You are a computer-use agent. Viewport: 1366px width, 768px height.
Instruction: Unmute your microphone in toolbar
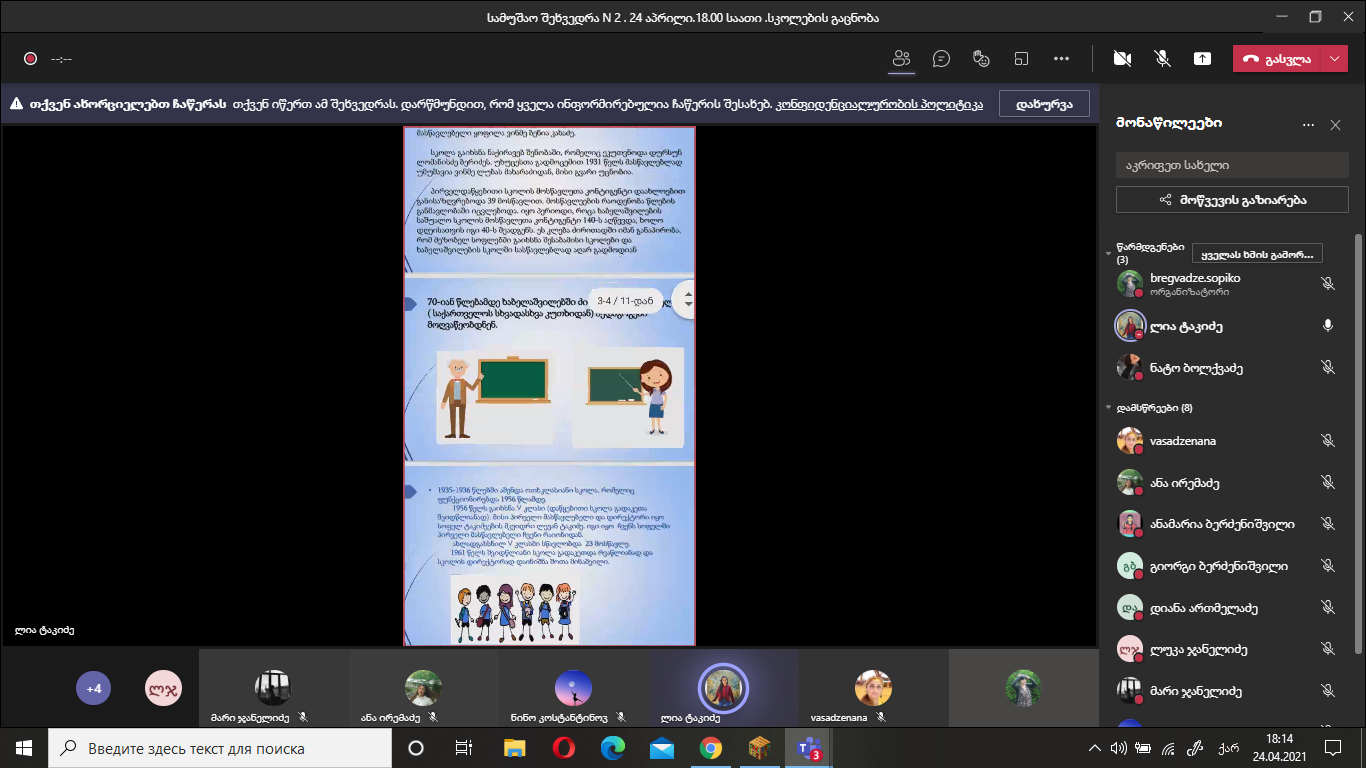pos(1162,59)
